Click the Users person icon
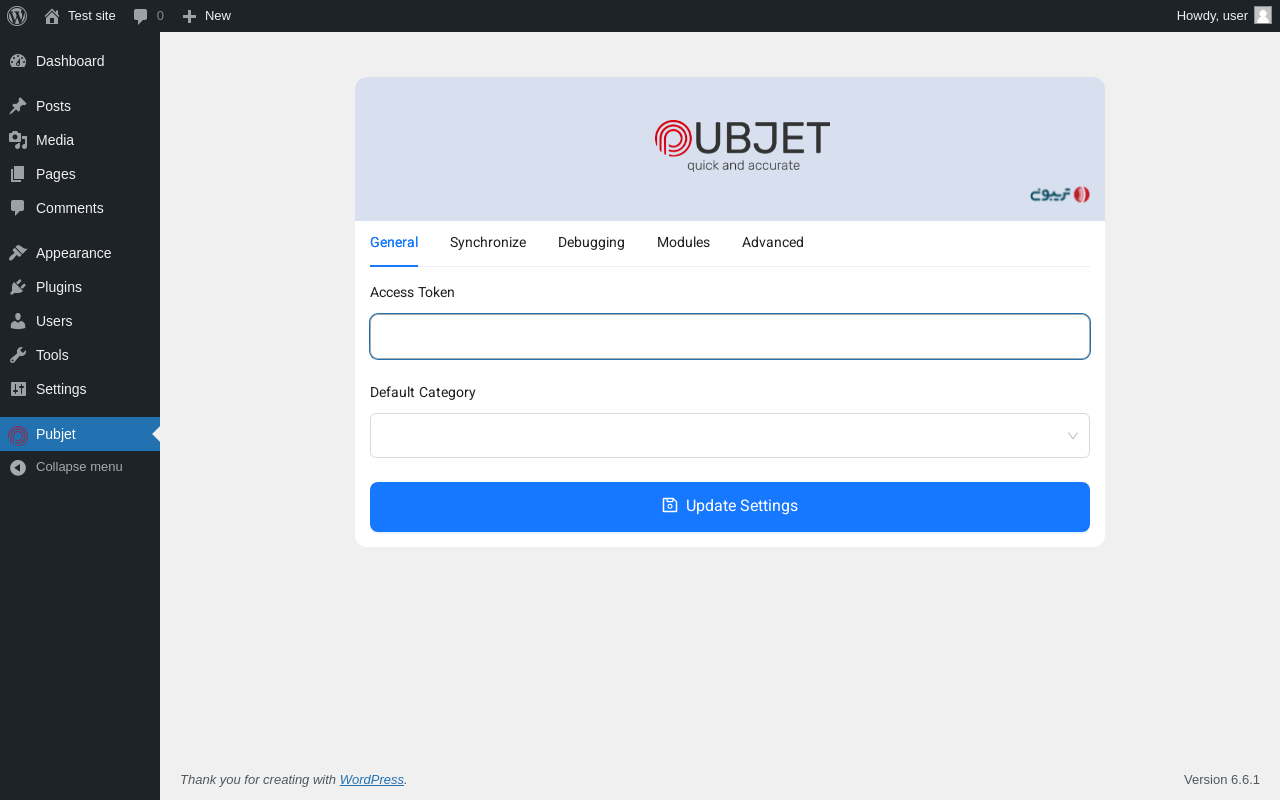 point(18,321)
